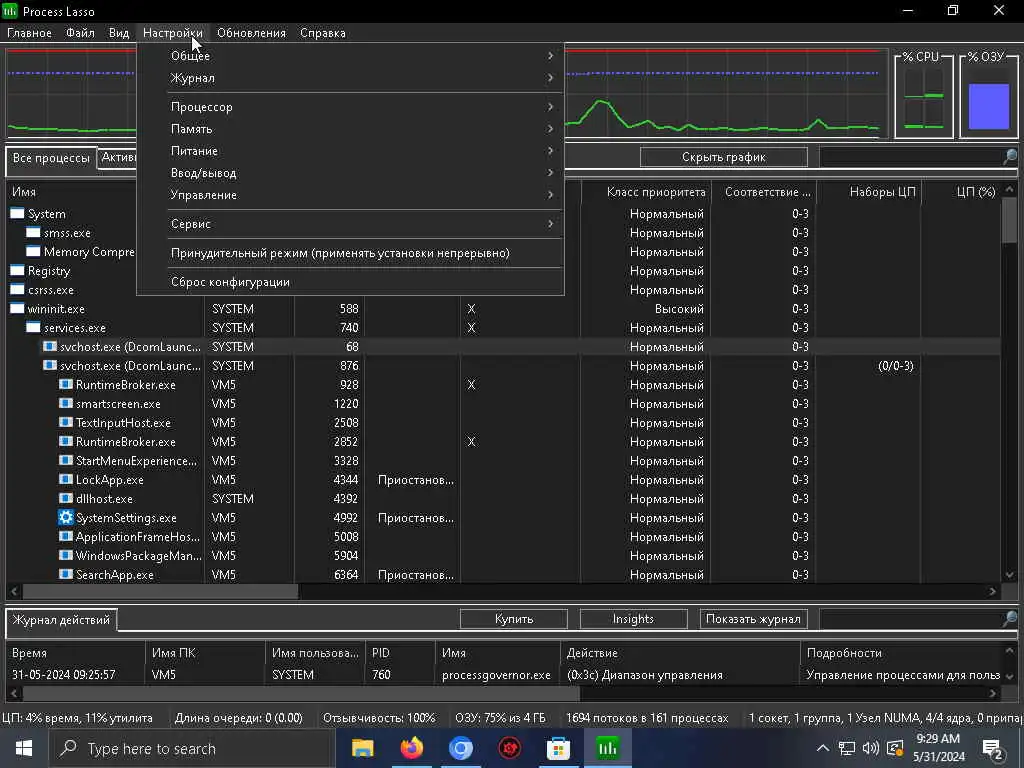Select svchost.exe with PID 876

pyautogui.click(x=503, y=366)
